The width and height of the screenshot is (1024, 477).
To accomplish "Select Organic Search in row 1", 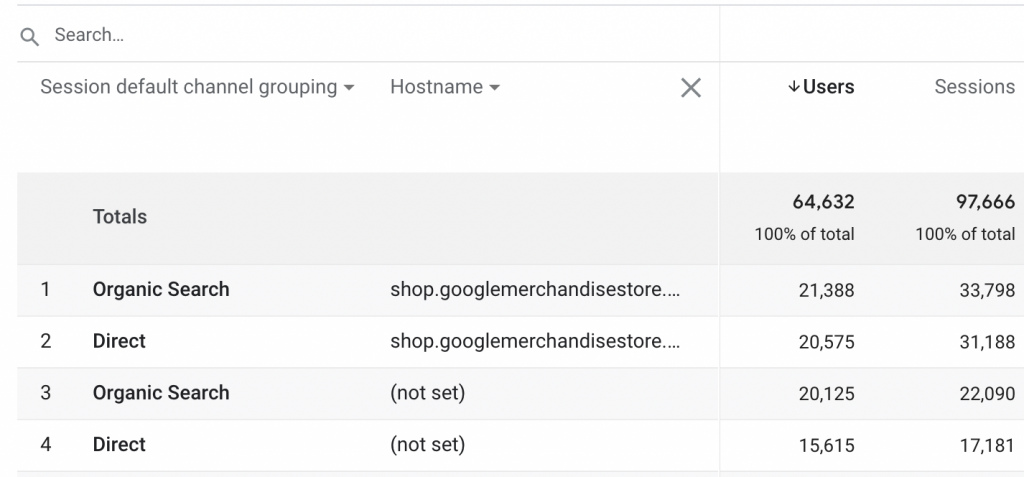I will pos(161,289).
